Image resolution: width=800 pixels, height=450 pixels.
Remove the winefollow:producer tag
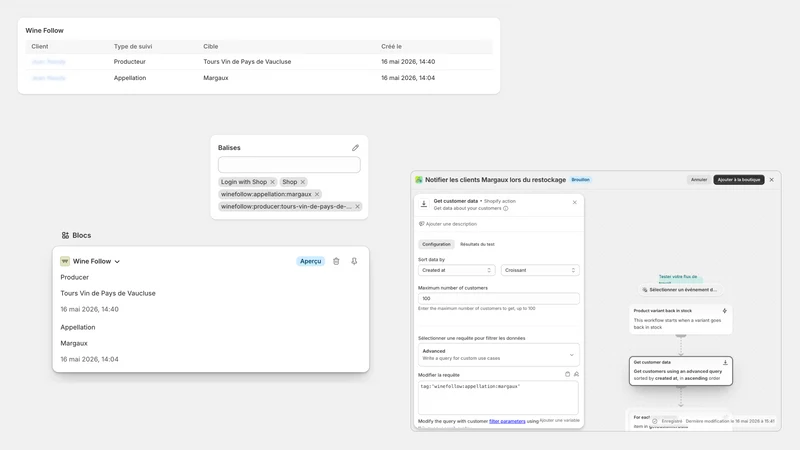tap(358, 206)
